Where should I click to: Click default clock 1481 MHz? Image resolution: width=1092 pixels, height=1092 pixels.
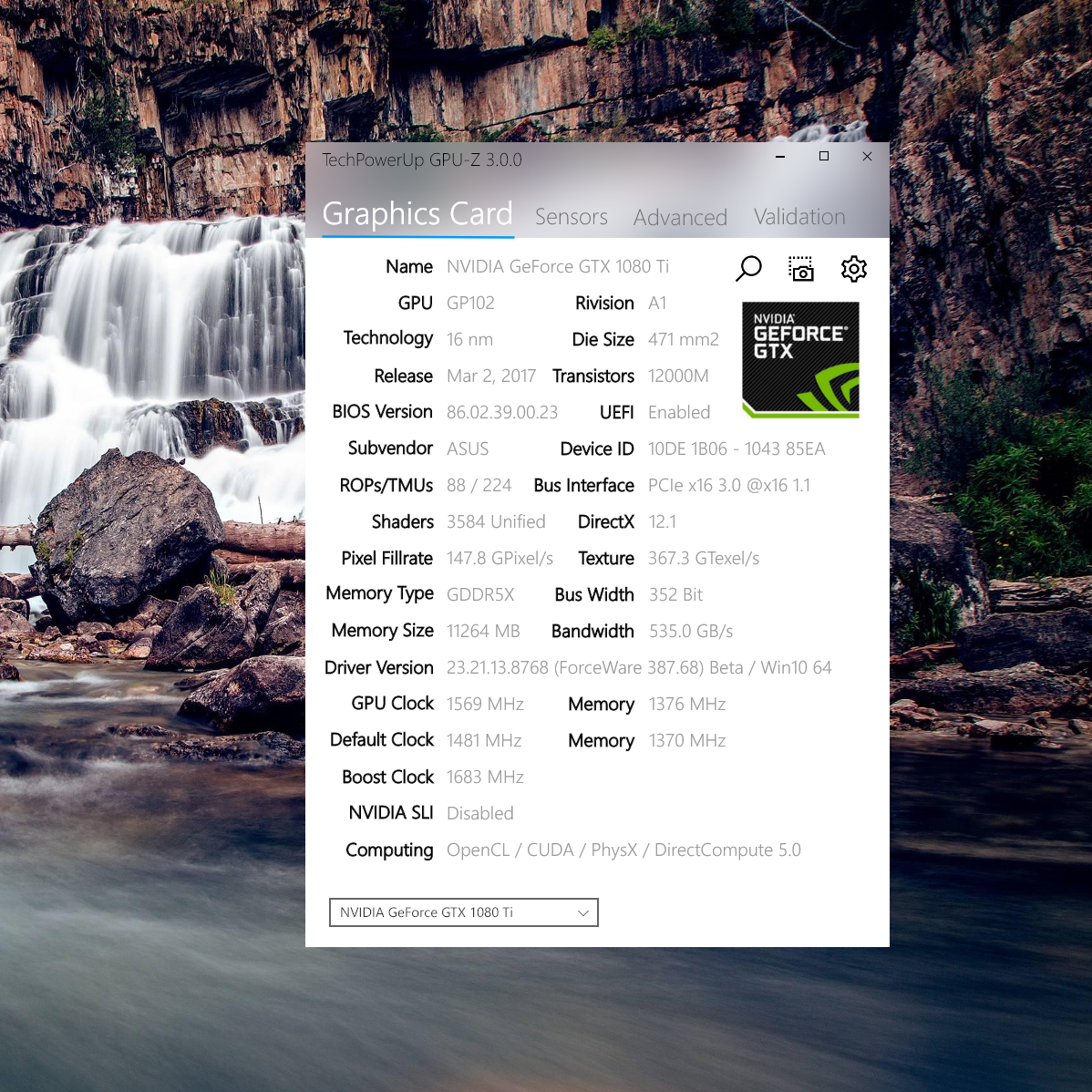point(484,740)
